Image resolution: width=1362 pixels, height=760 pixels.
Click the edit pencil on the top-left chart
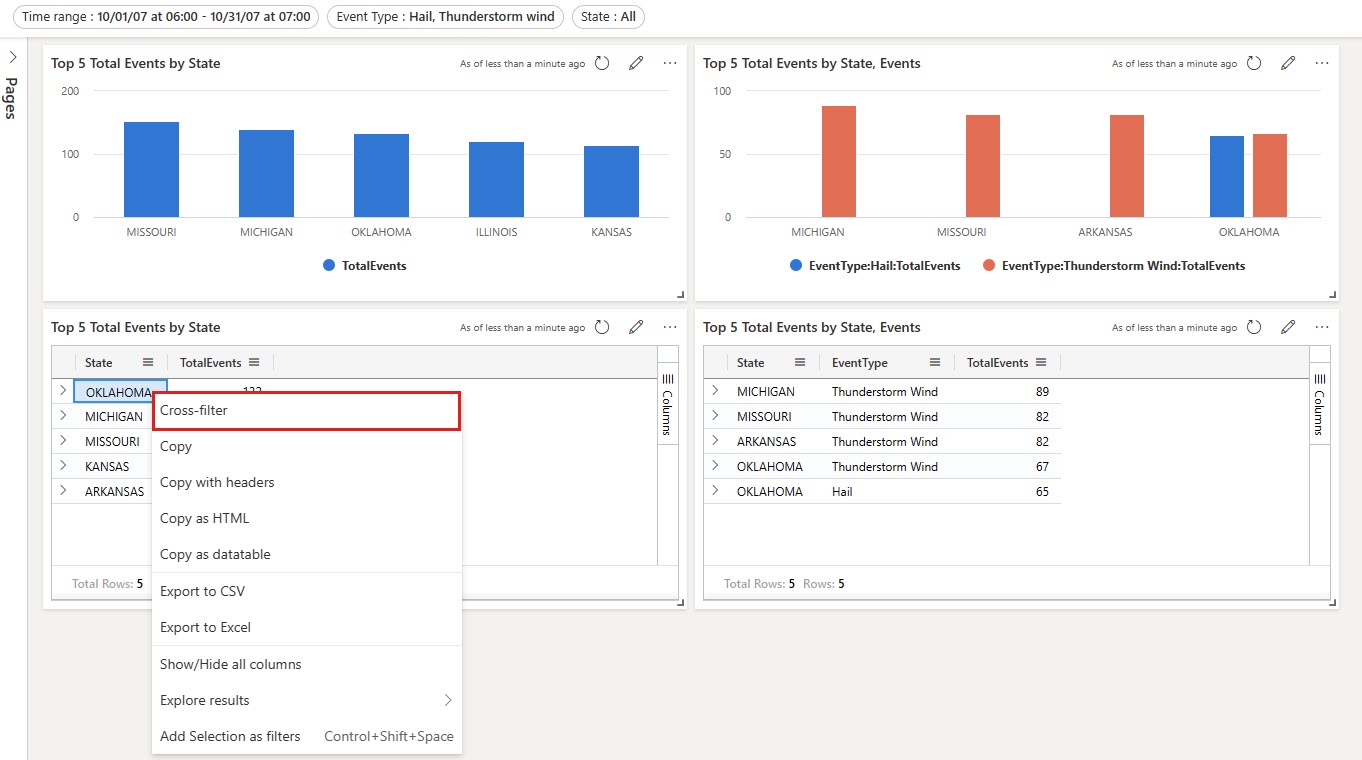click(x=636, y=62)
